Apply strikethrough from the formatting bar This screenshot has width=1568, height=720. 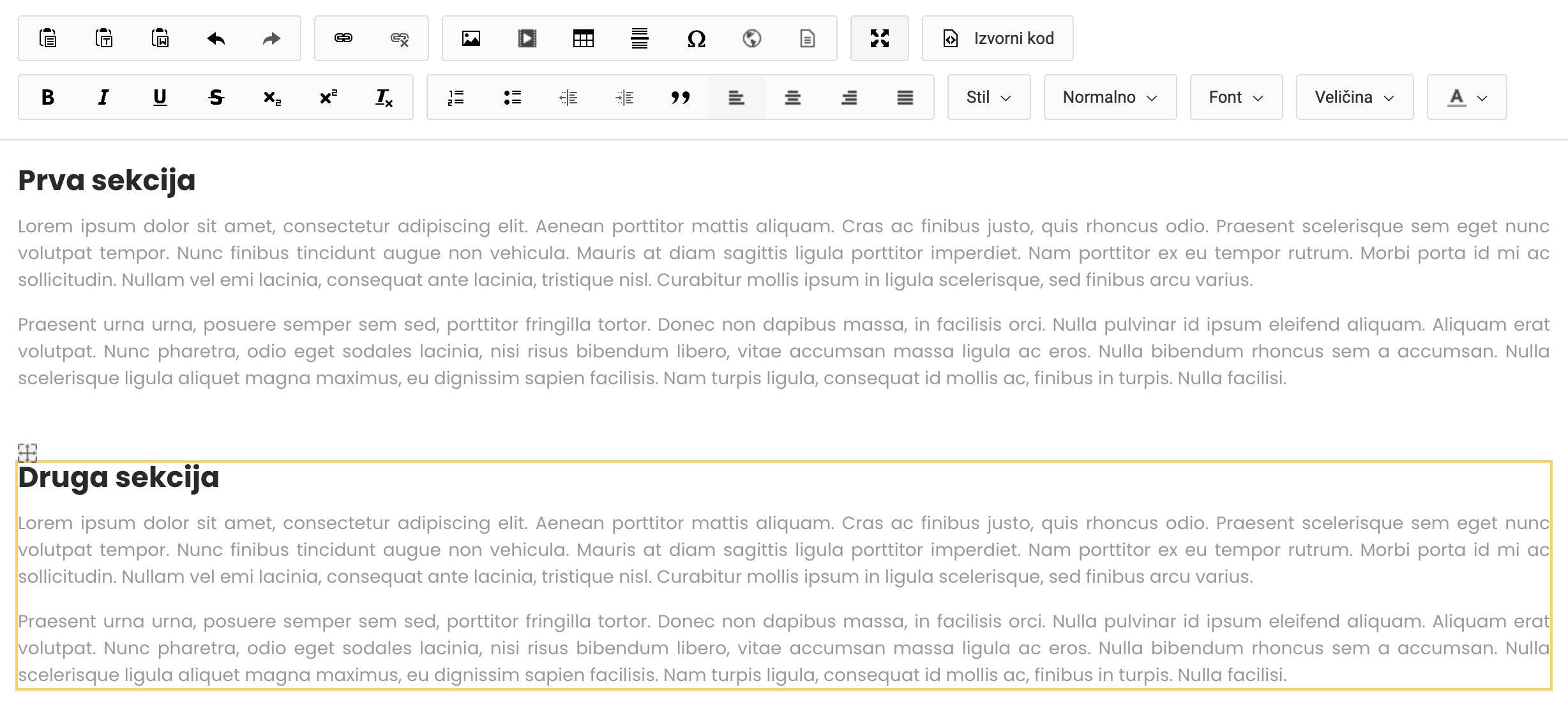pos(215,97)
